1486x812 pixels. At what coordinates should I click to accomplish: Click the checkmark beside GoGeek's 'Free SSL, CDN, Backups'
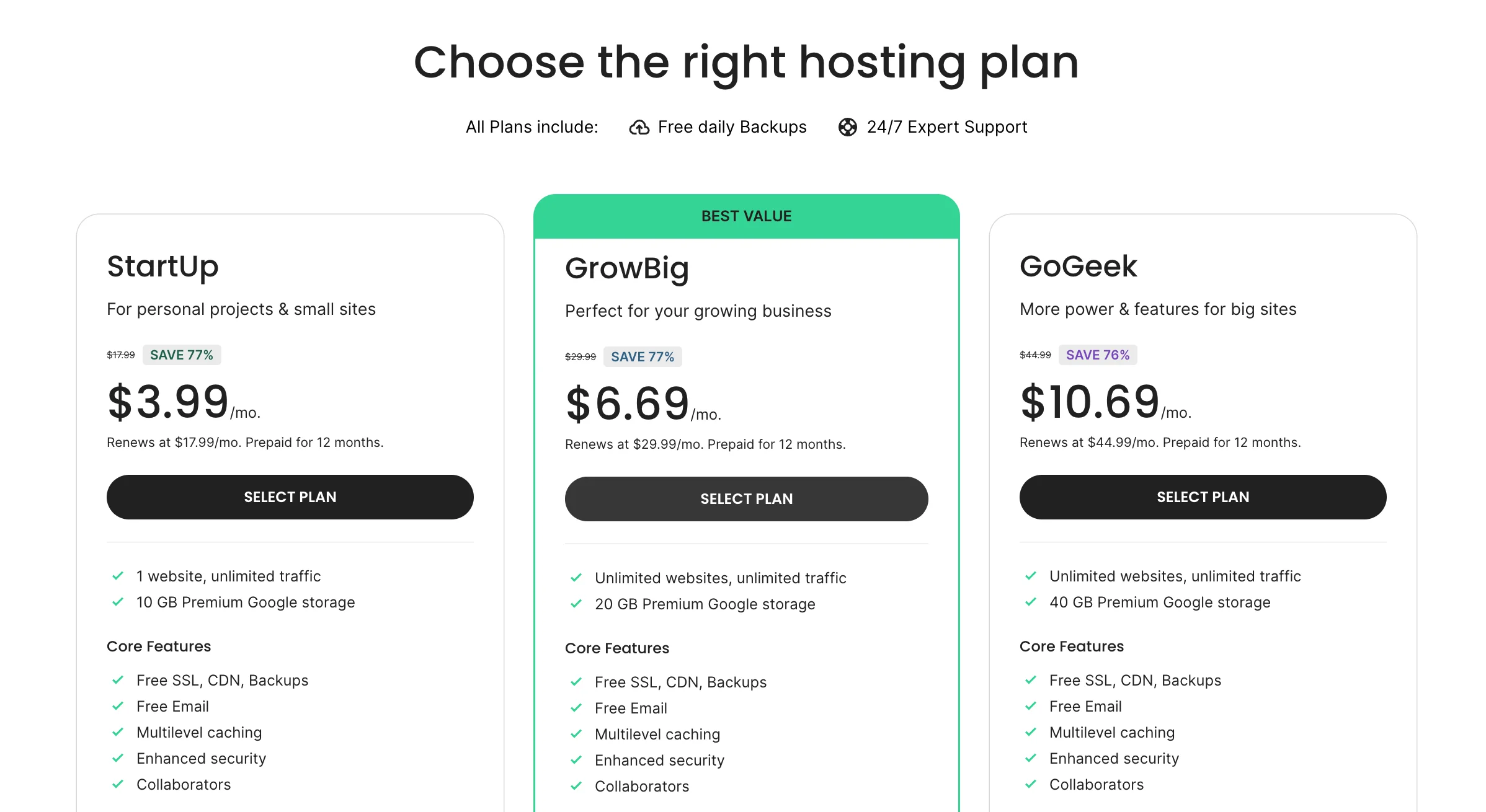click(x=1031, y=680)
